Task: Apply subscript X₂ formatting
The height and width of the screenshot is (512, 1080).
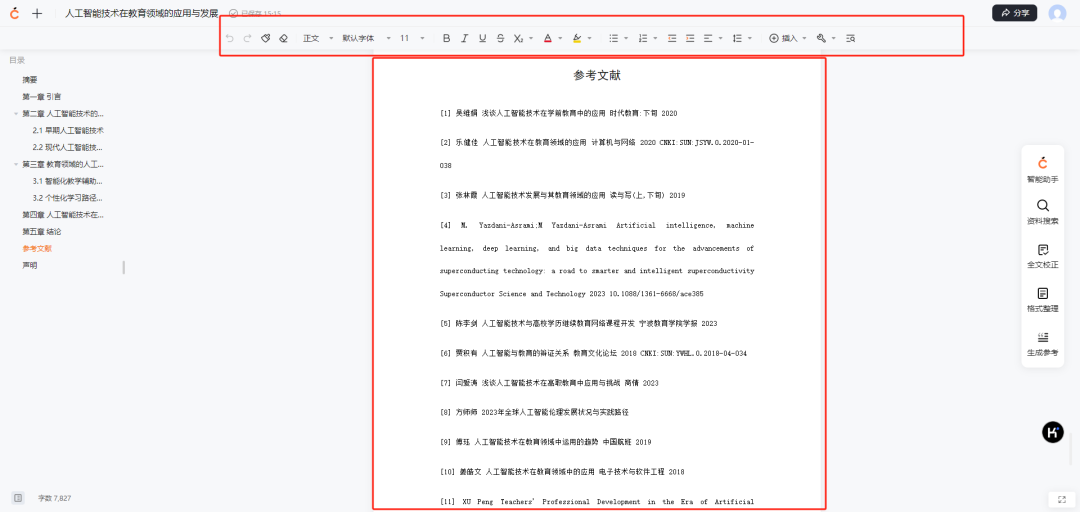Action: pos(519,39)
